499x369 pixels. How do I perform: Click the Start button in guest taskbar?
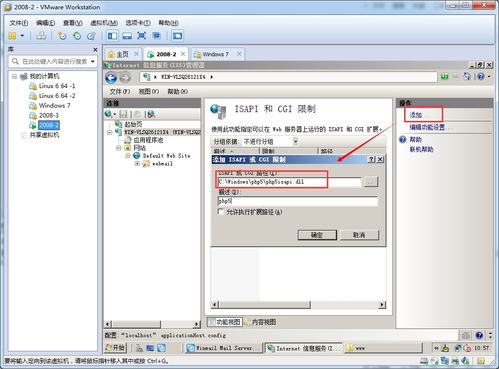115,348
